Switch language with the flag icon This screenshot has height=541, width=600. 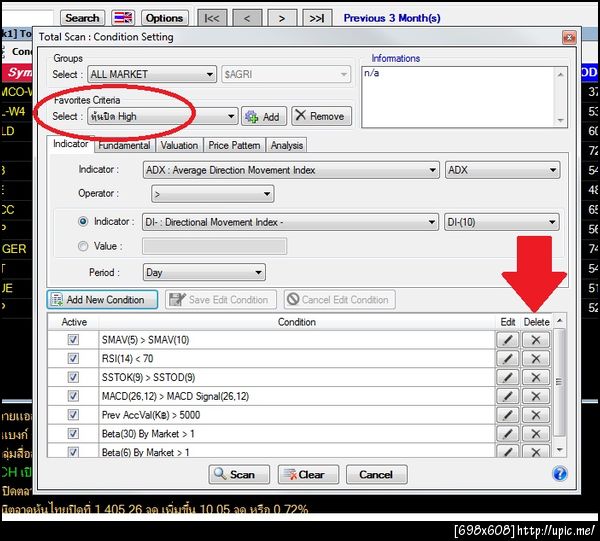(123, 18)
